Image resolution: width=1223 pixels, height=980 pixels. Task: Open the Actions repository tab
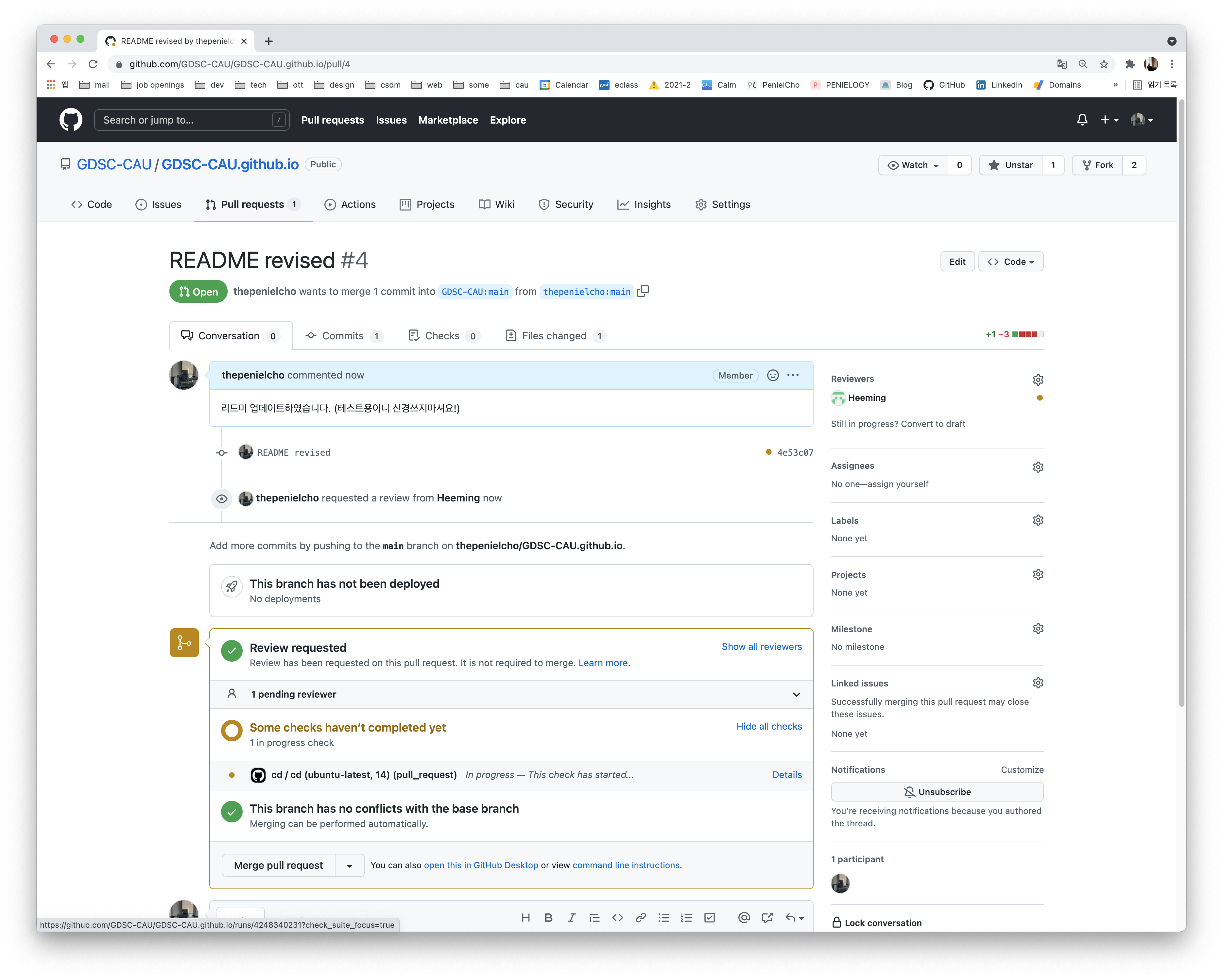(350, 204)
